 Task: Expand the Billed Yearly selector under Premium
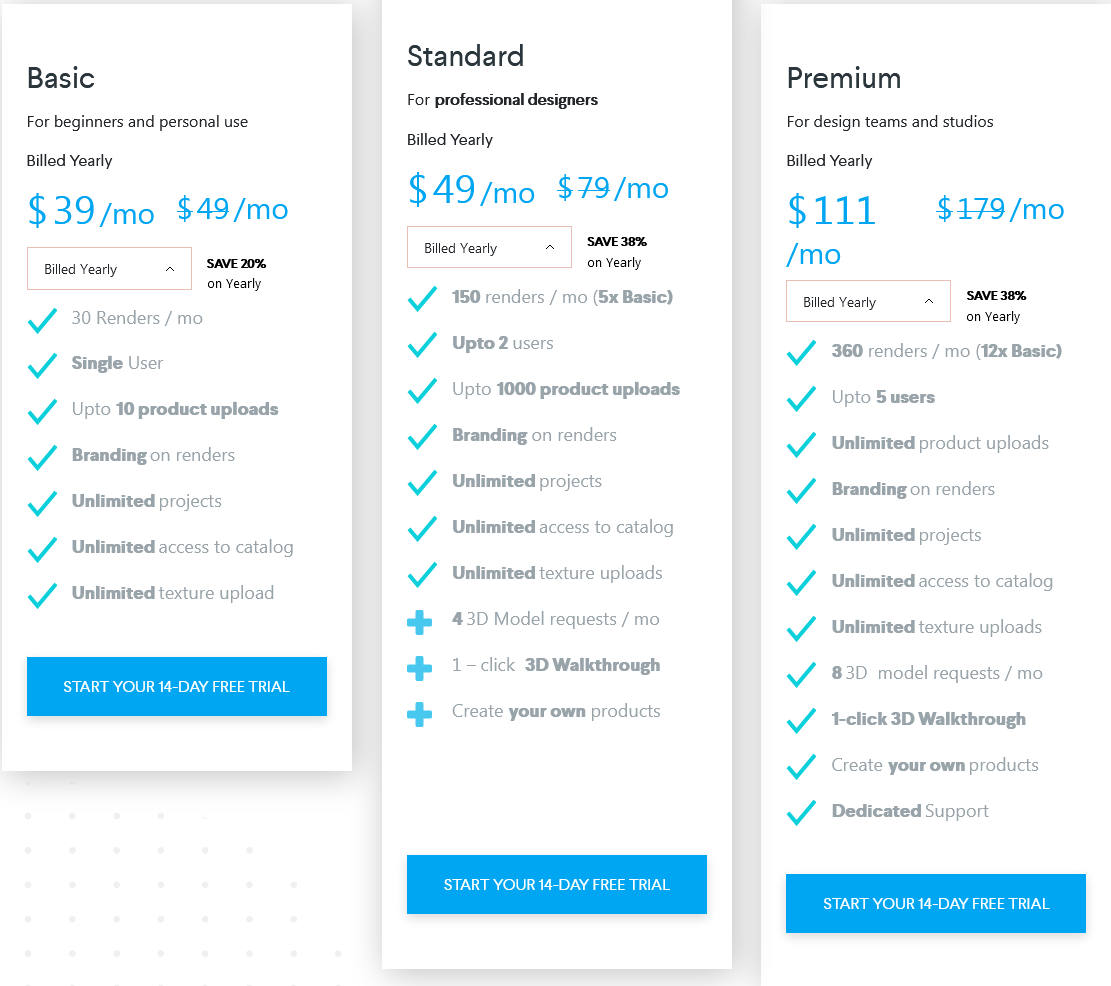coord(868,301)
